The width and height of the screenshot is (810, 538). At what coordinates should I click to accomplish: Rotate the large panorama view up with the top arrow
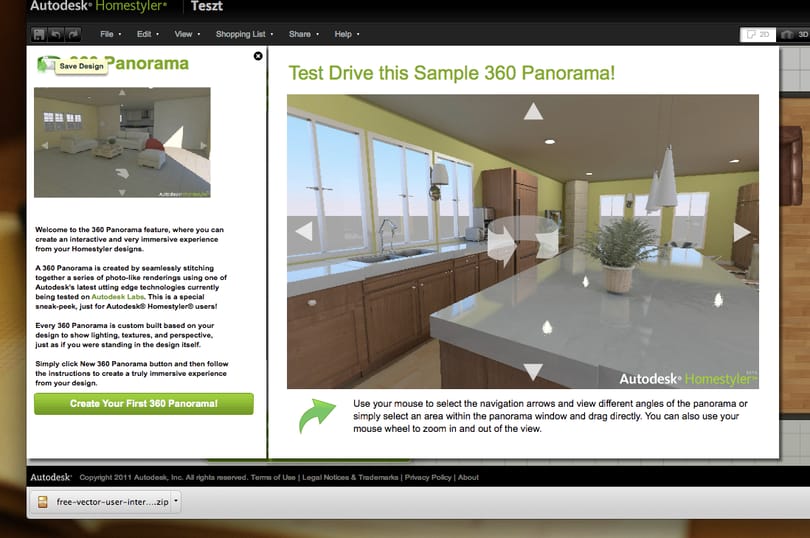pyautogui.click(x=533, y=111)
